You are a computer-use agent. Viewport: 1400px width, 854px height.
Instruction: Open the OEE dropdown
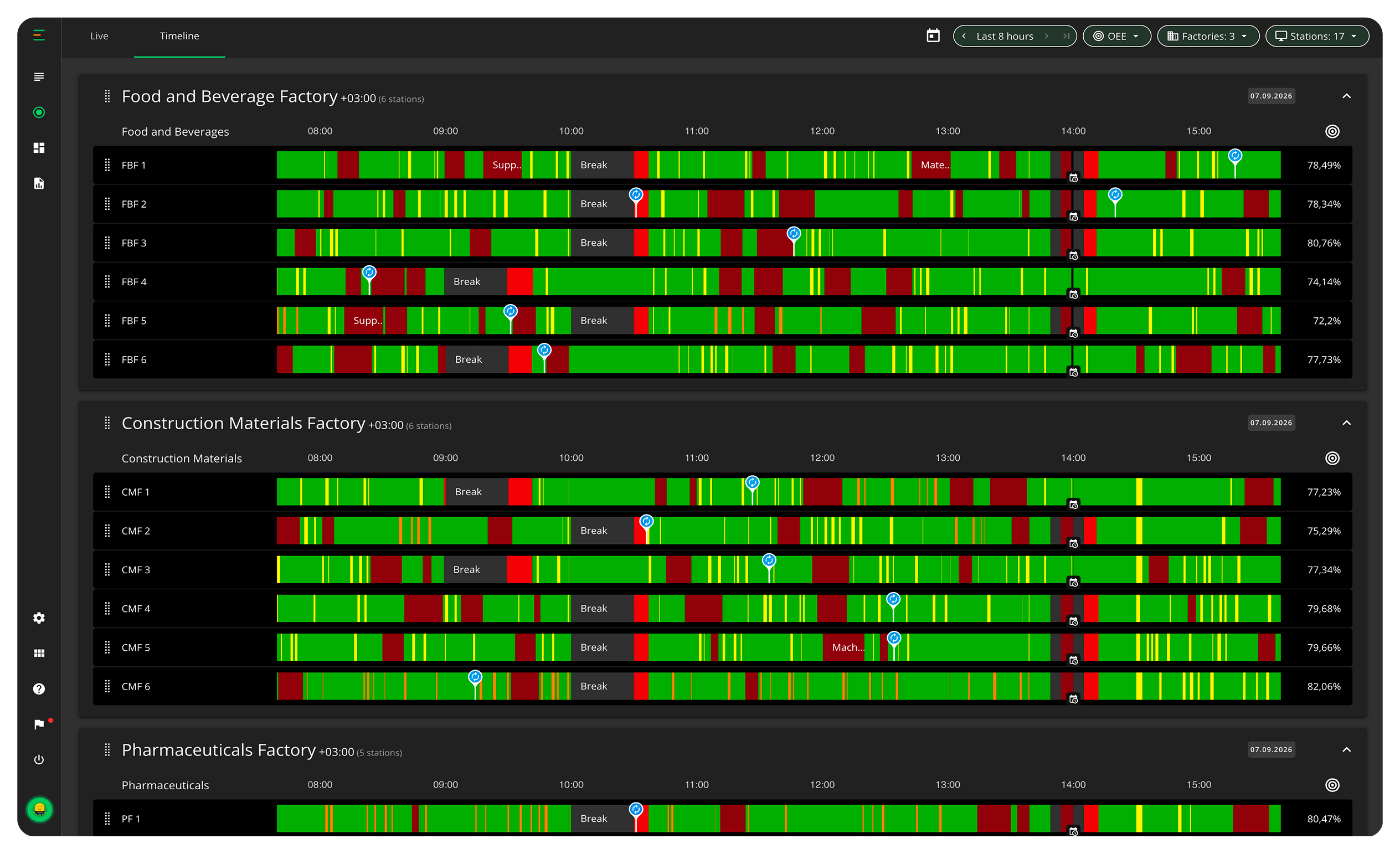coord(1116,36)
